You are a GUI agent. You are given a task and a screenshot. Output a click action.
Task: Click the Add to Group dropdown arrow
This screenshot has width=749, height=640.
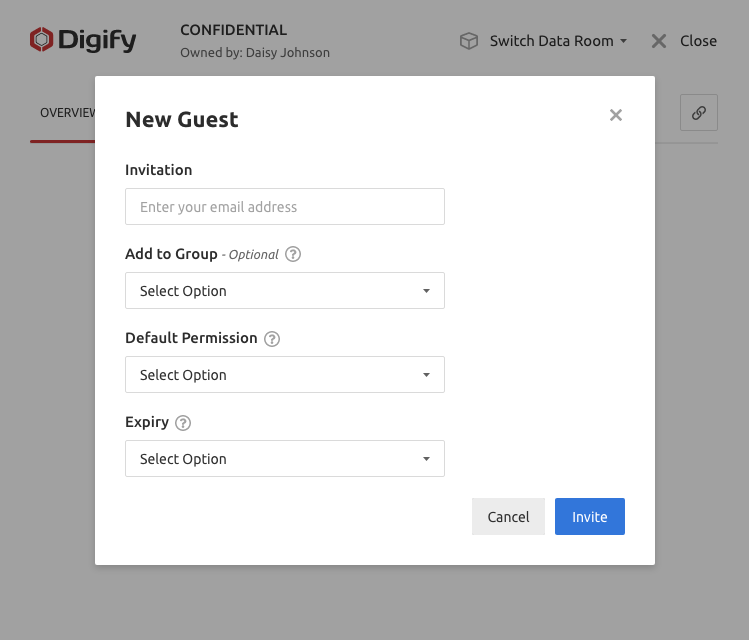click(x=426, y=291)
